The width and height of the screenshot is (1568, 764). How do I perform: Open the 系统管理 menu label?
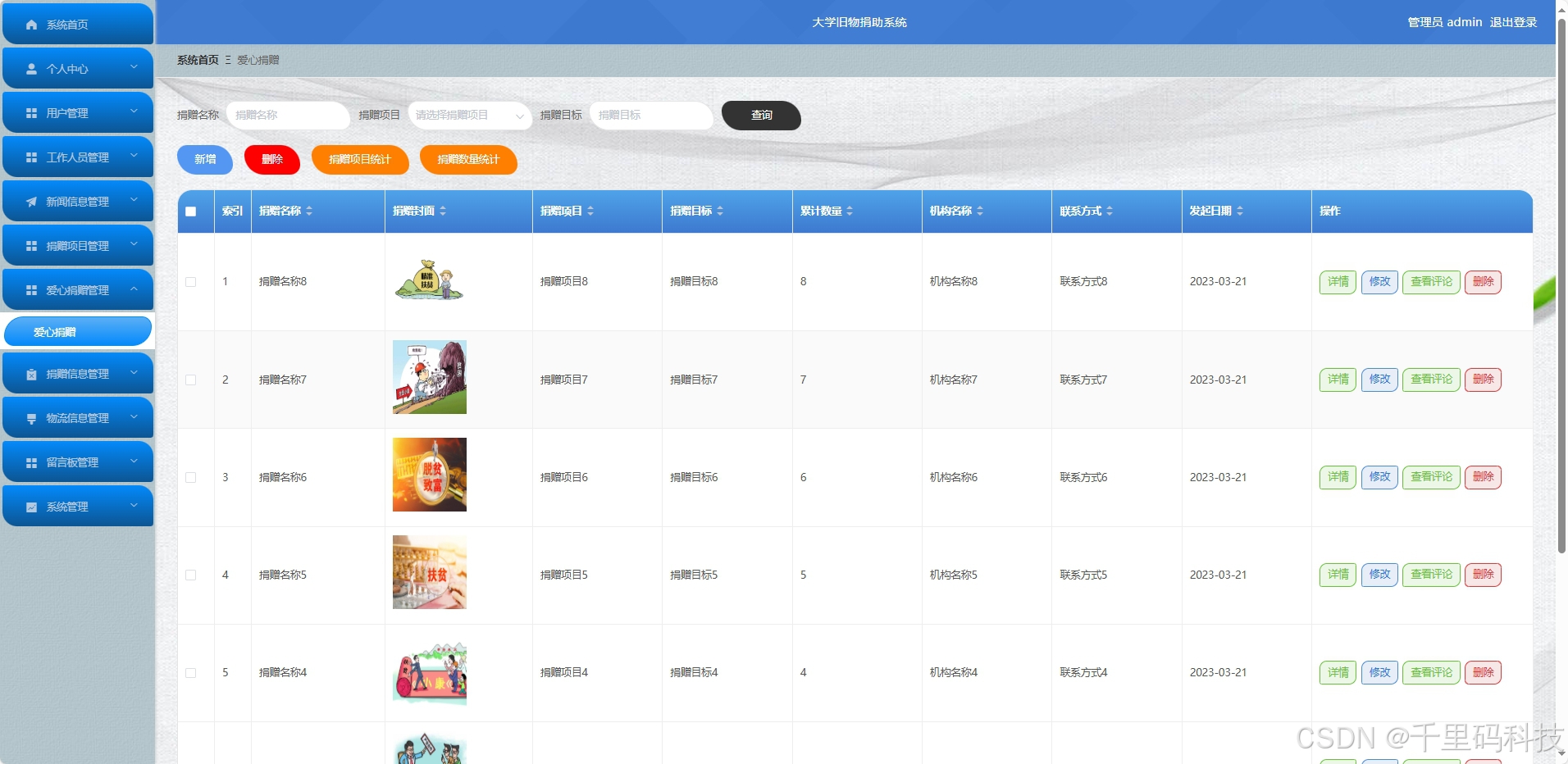pyautogui.click(x=67, y=507)
